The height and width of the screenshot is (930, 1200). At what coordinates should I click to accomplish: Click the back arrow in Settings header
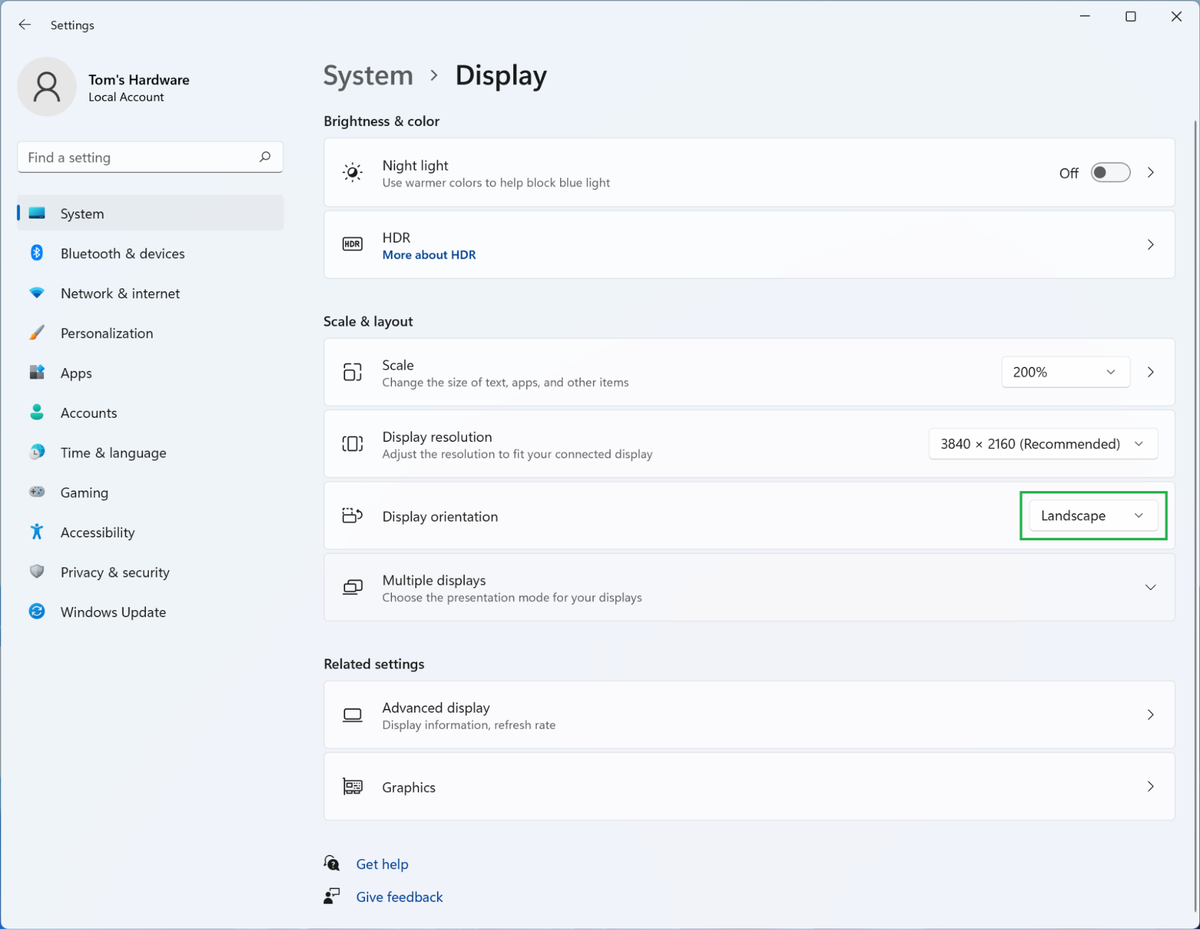25,25
